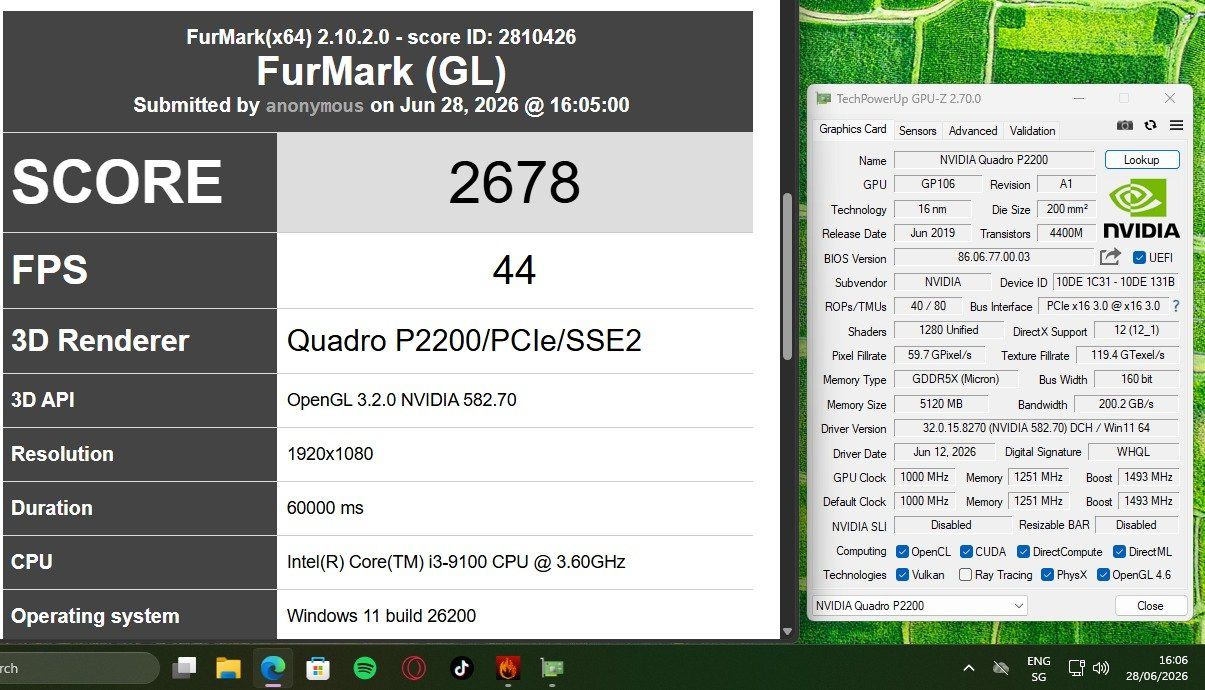Toggle the DirectCompute checkbox
1205x690 pixels.
(x=1023, y=551)
